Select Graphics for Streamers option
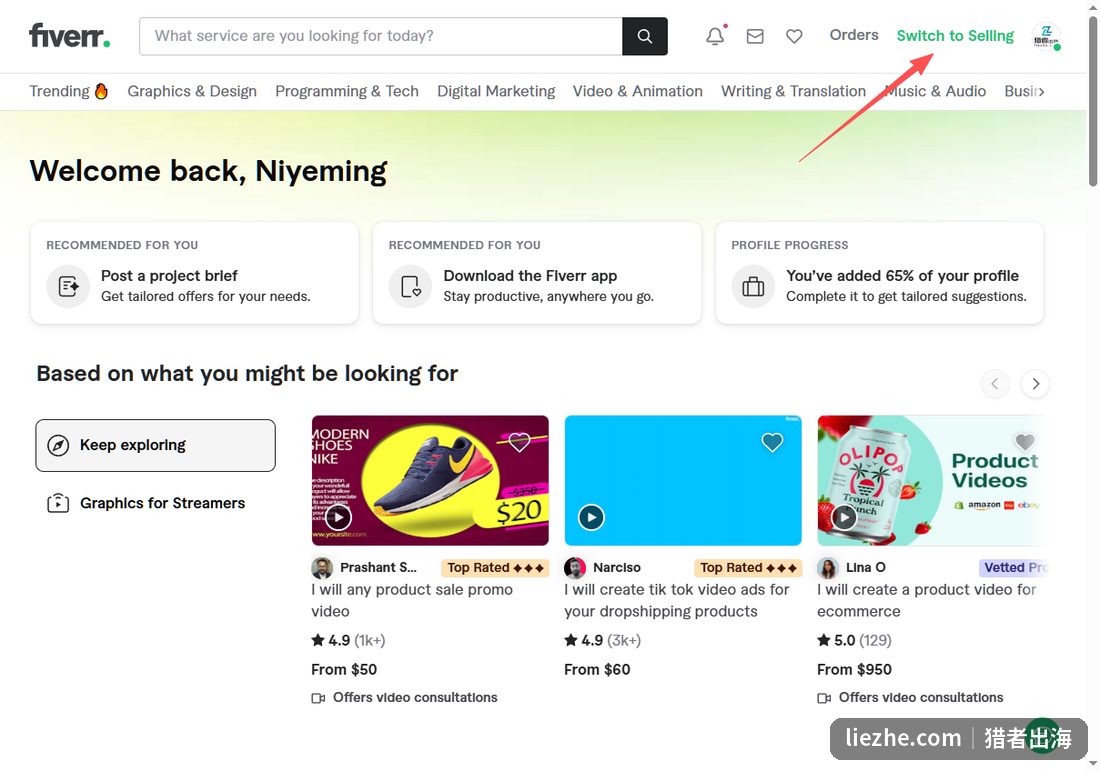Image resolution: width=1100 pixels, height=772 pixels. 156,503
